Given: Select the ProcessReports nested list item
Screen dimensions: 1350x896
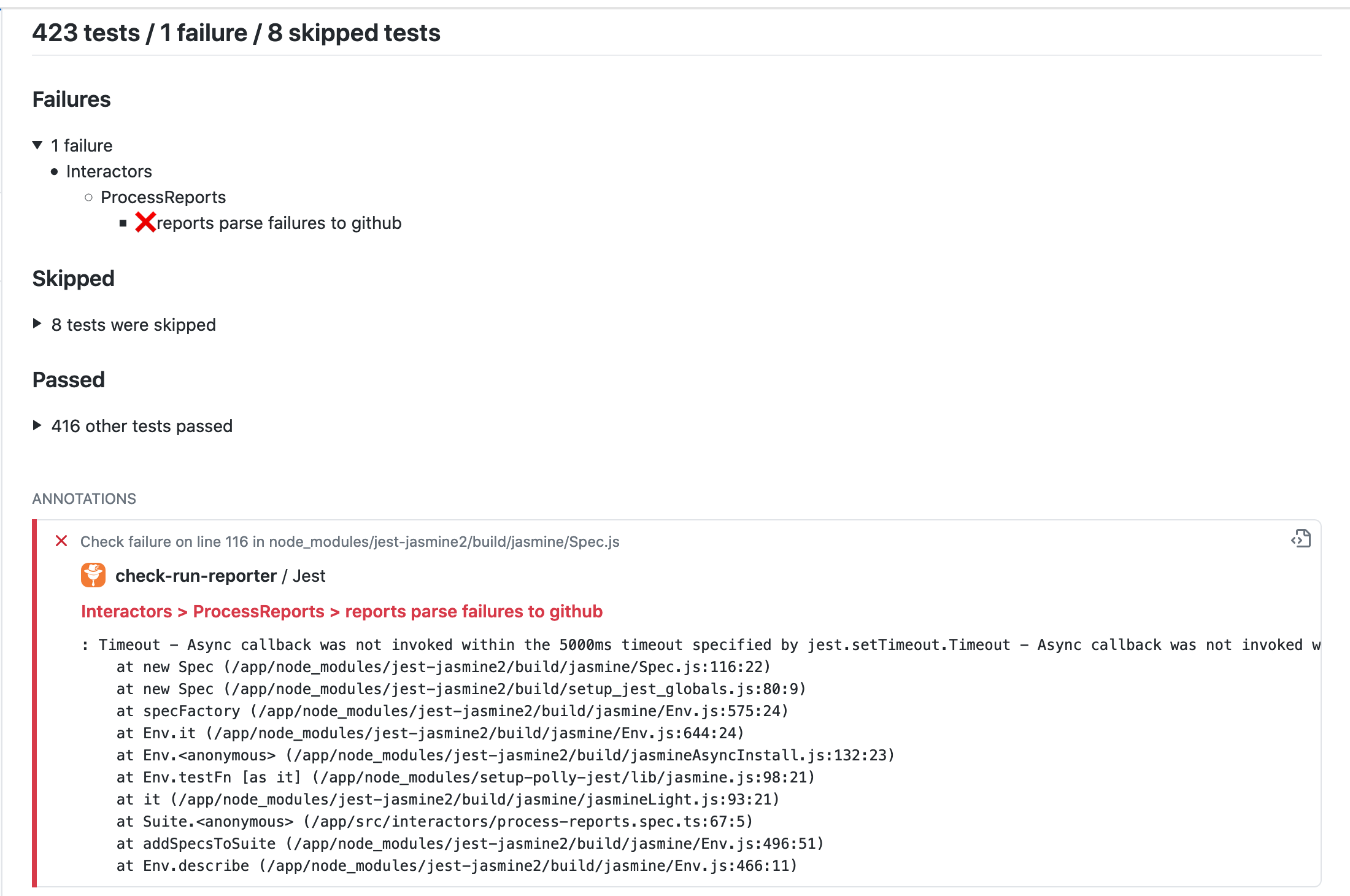Looking at the screenshot, I should coord(163,197).
